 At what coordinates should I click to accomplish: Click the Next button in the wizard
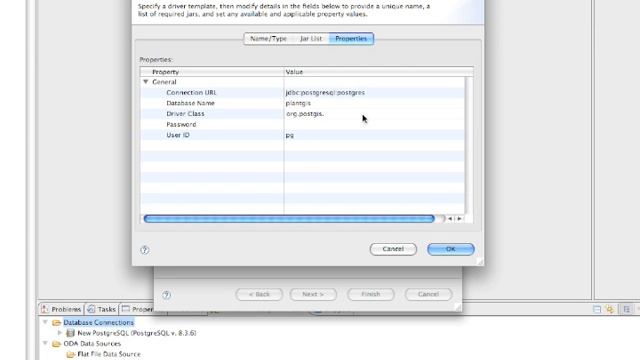(x=313, y=294)
